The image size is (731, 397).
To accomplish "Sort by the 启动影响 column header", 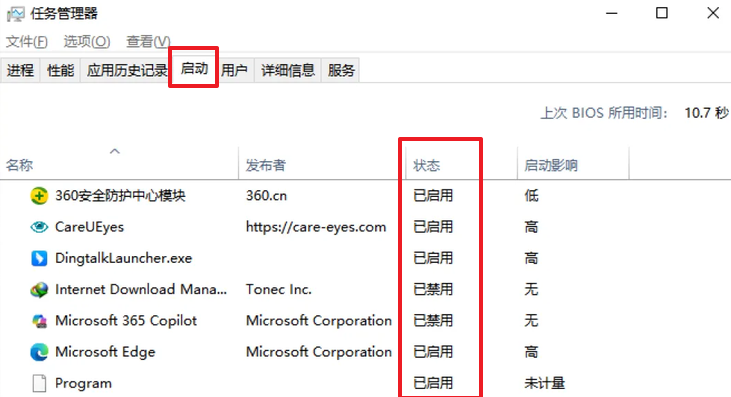I will (573, 165).
